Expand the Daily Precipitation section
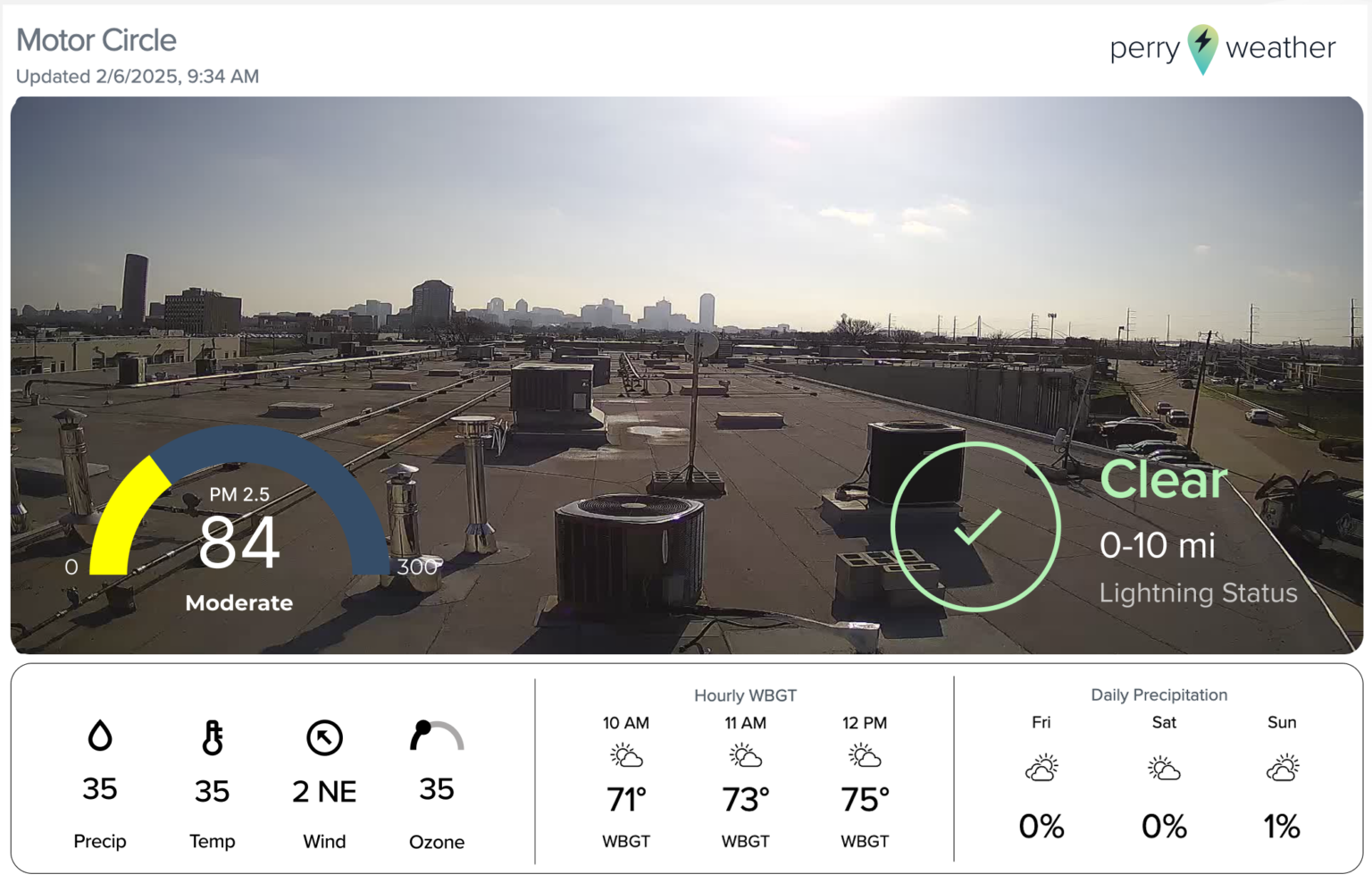1372x883 pixels. pyautogui.click(x=1159, y=695)
